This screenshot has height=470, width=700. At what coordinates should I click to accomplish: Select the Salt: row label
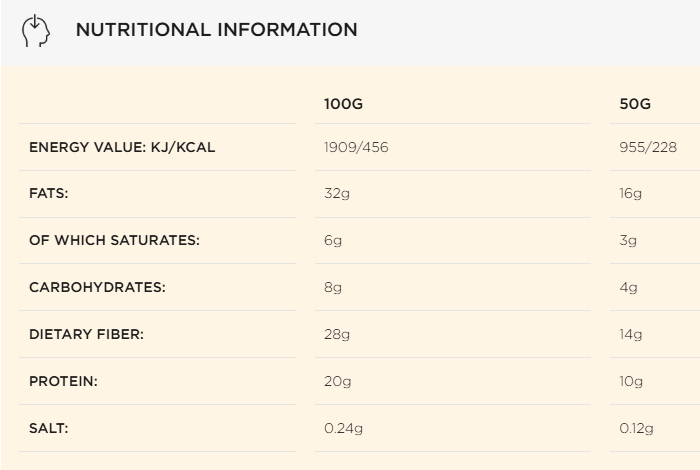pos(49,428)
